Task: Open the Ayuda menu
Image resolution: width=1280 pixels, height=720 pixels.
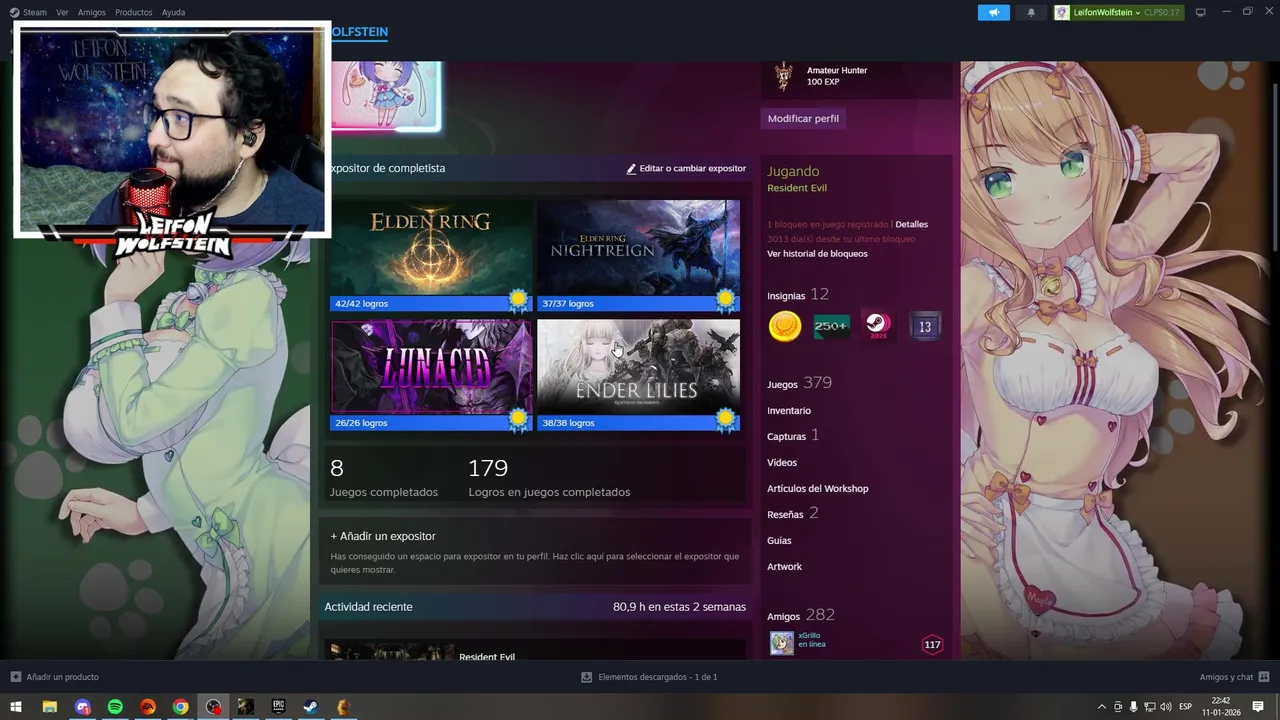Action: click(x=173, y=12)
